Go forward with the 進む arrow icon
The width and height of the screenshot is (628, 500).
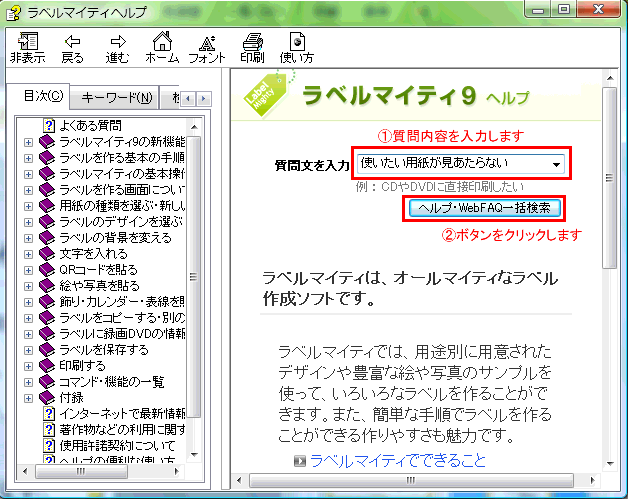(118, 41)
